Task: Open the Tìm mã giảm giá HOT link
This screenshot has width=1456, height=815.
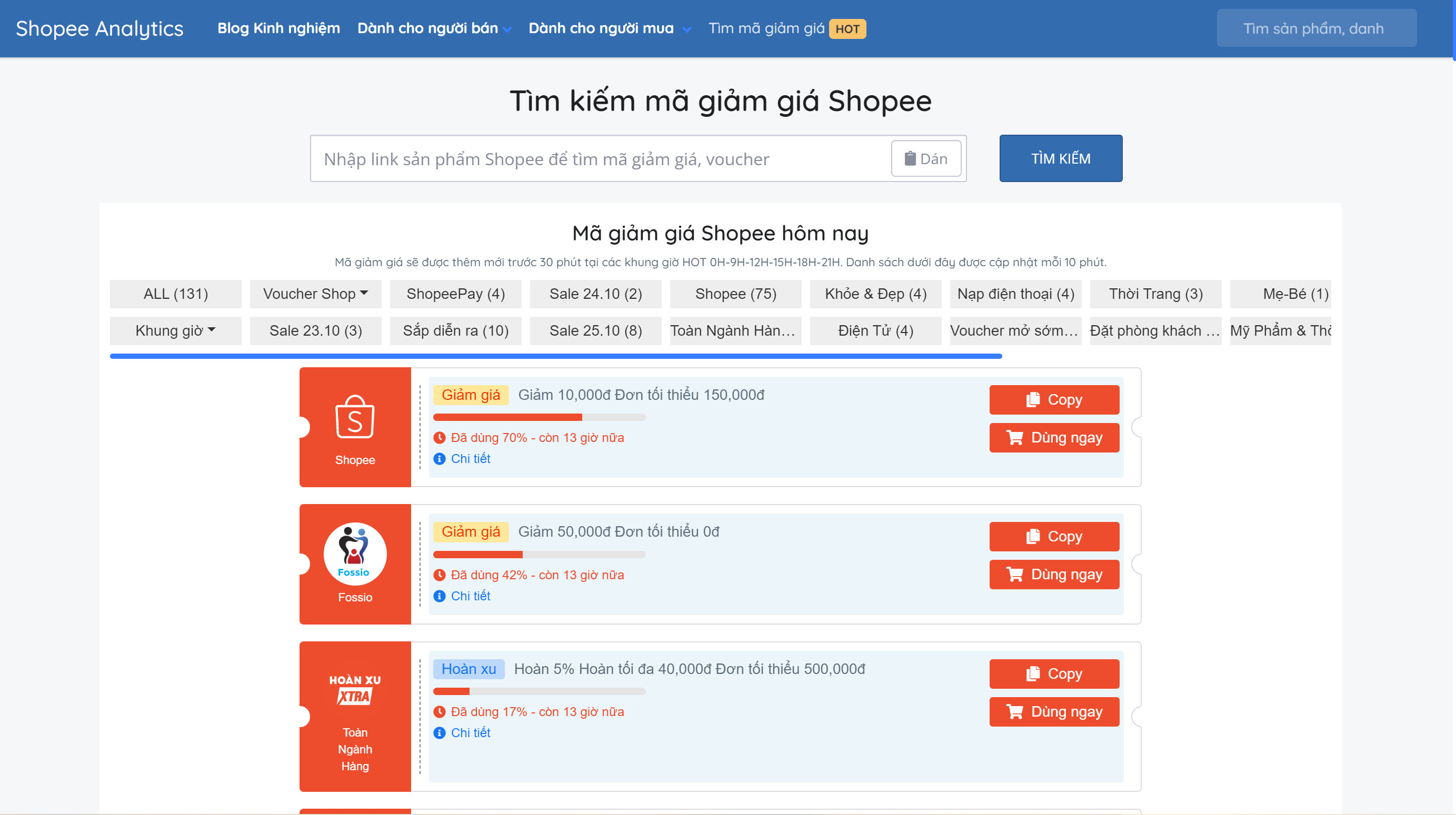Action: 786,28
